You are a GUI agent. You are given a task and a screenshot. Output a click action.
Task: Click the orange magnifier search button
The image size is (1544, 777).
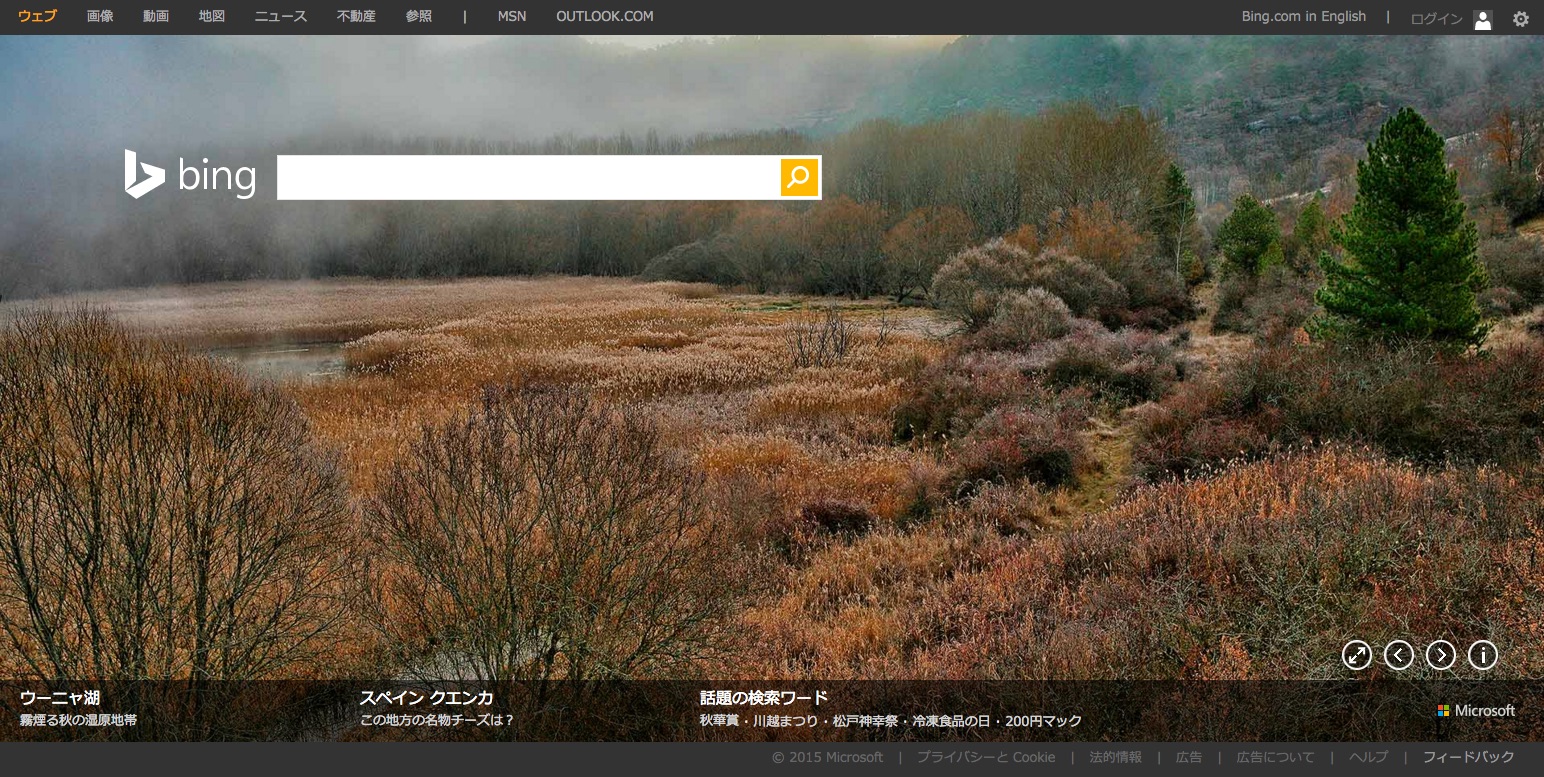point(798,177)
